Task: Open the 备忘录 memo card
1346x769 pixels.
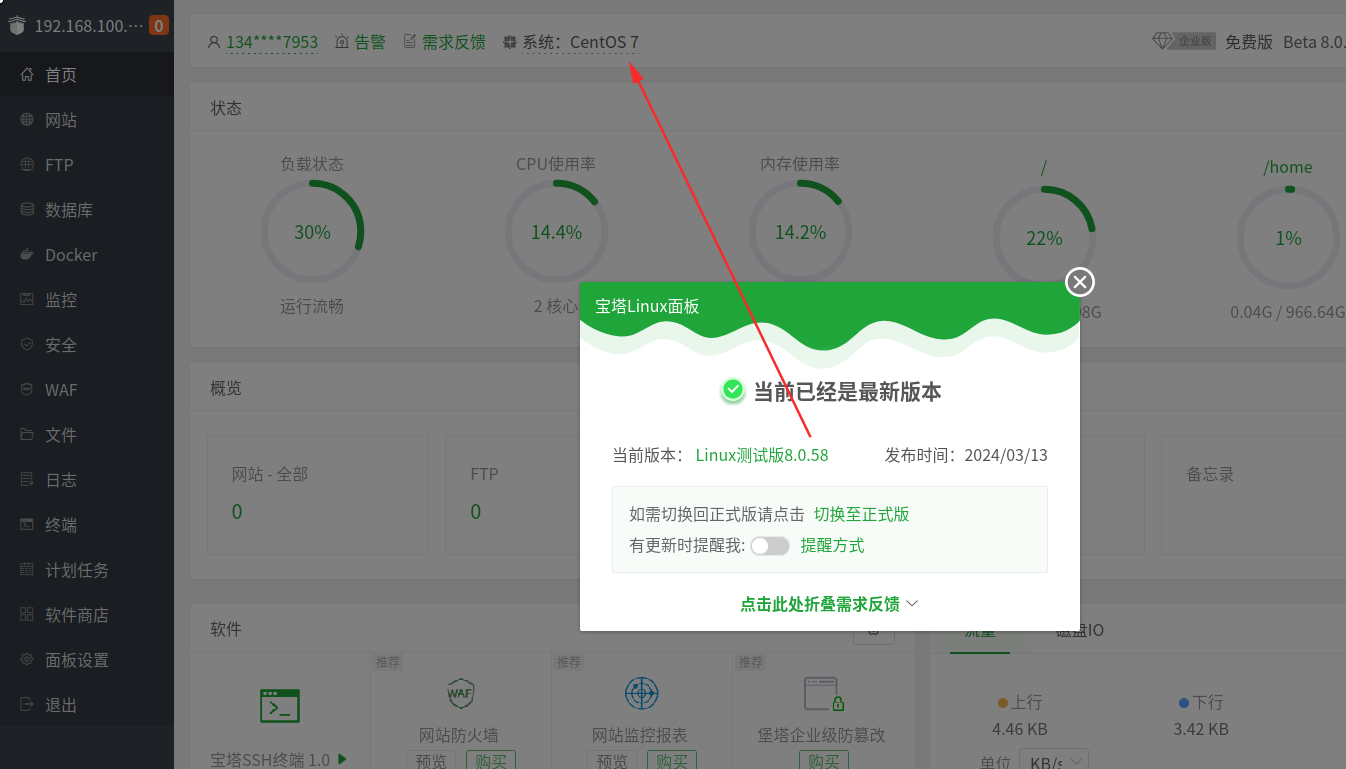Action: tap(1253, 494)
